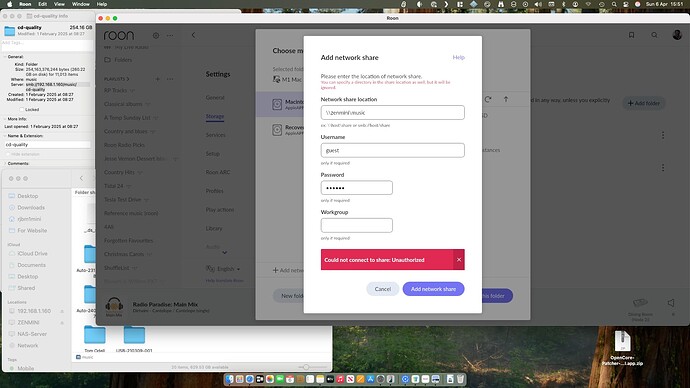The width and height of the screenshot is (690, 388).
Task: Select Downloads in Finder sidebar
Action: (30, 208)
